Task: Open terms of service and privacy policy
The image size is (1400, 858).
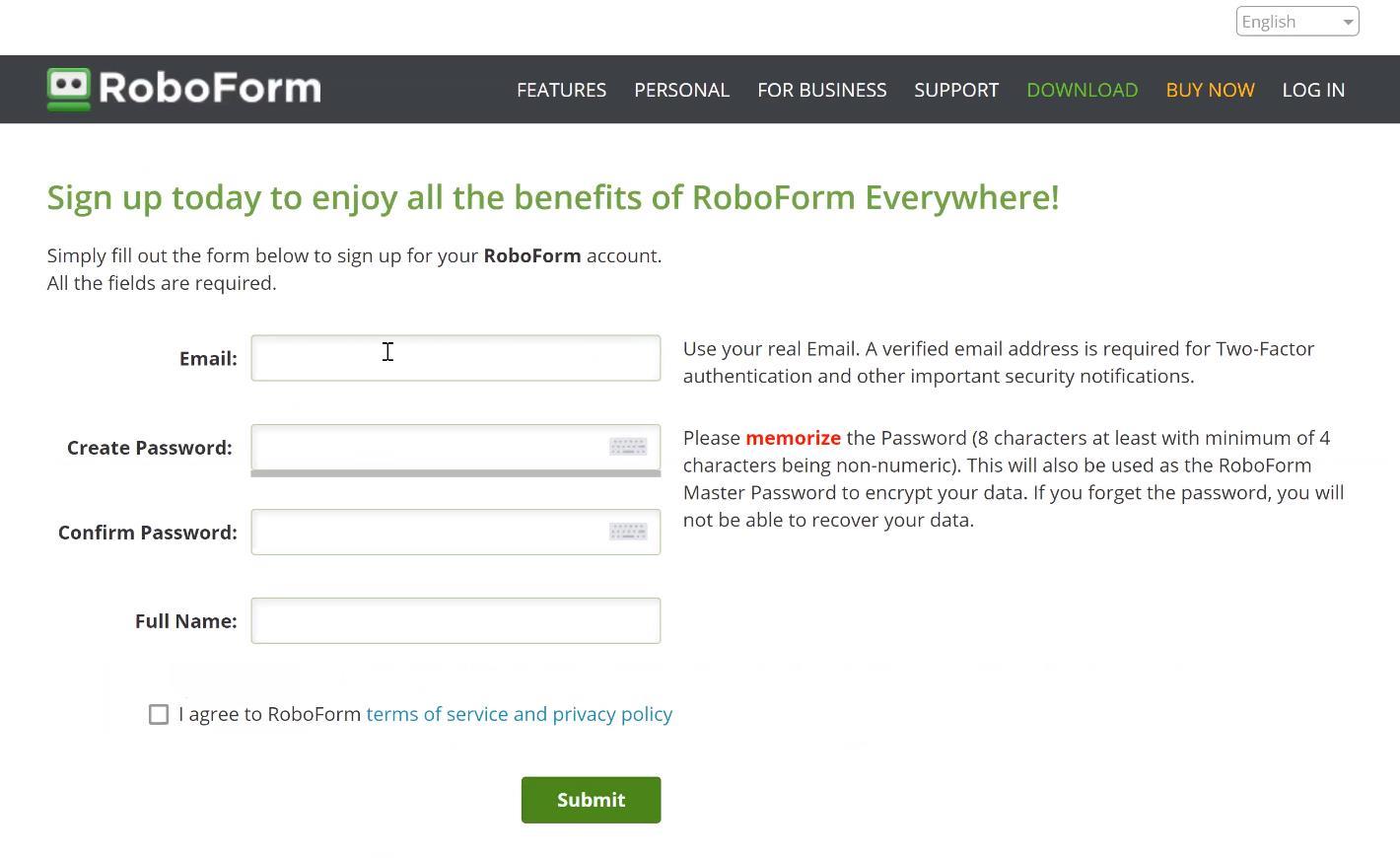Action: click(519, 714)
